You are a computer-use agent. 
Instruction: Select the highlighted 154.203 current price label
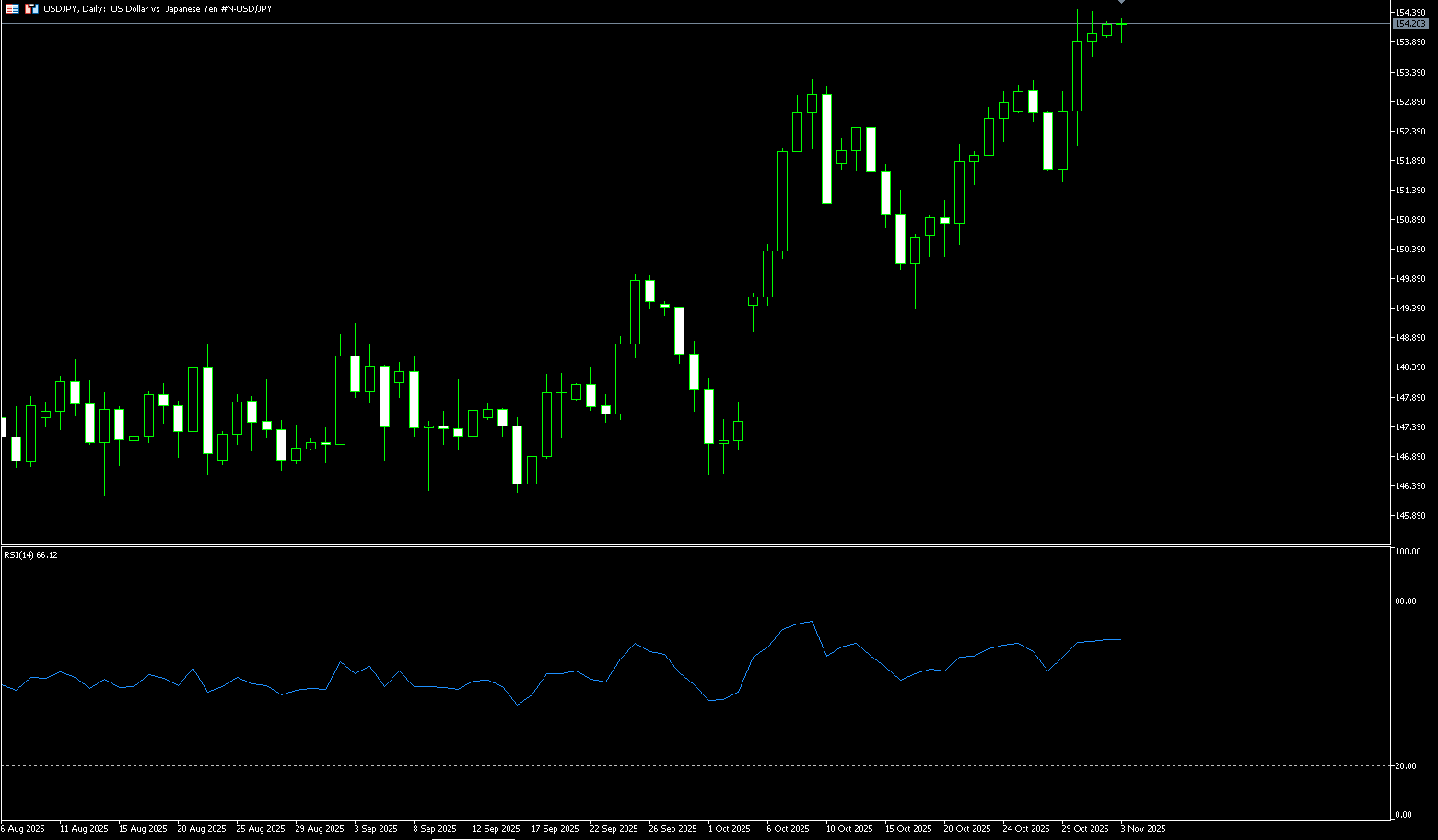point(1410,23)
